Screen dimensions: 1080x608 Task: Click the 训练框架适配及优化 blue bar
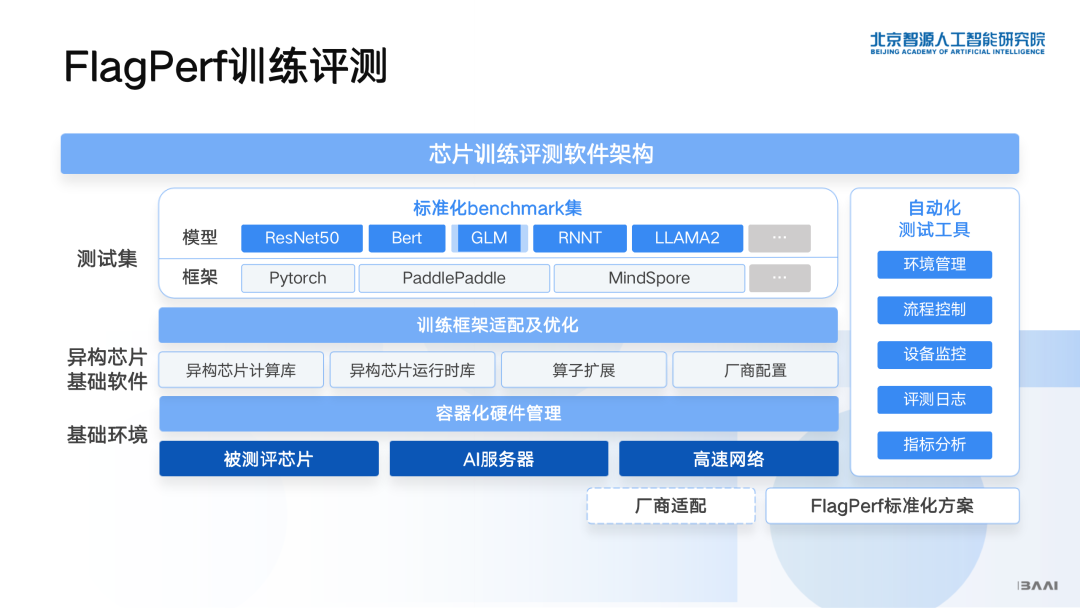497,325
